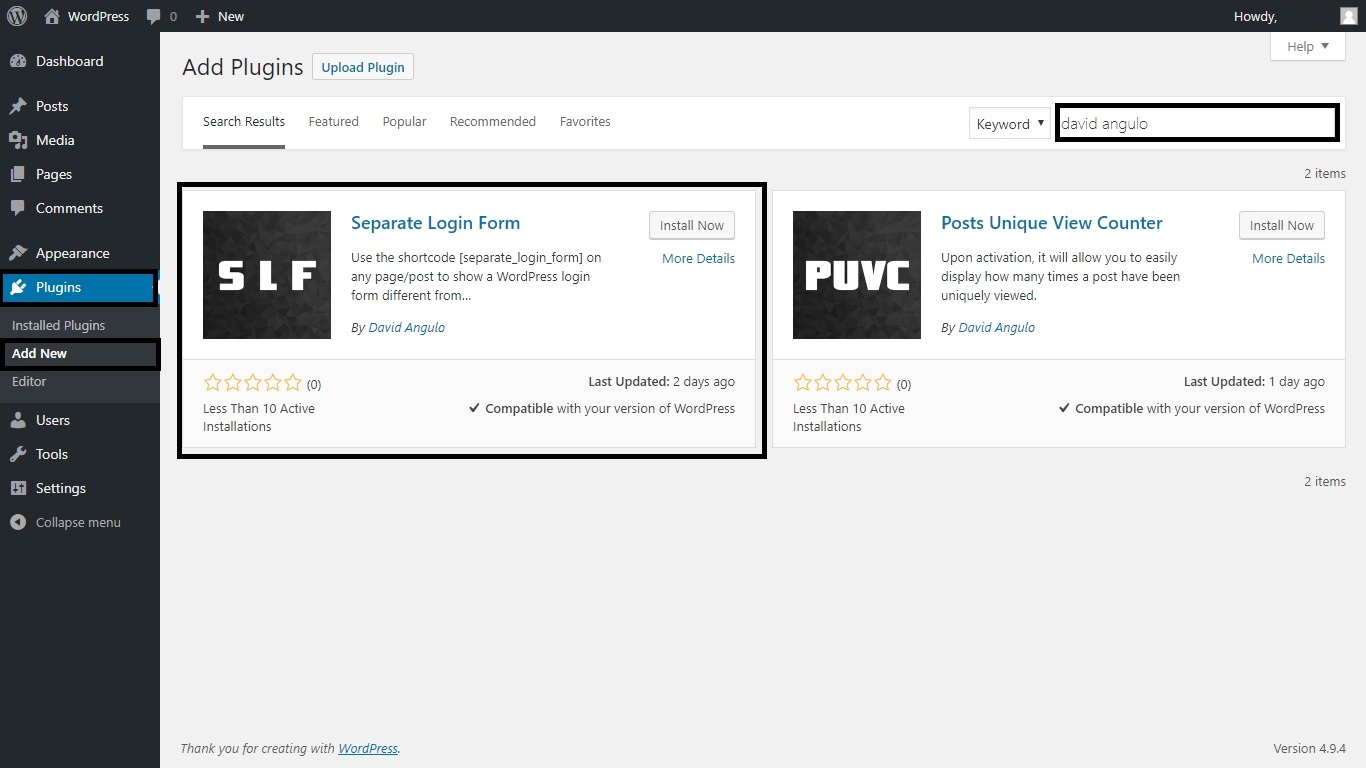Click the WordPress logo icon in the admin bar
Image resolution: width=1366 pixels, height=768 pixels.
(17, 16)
